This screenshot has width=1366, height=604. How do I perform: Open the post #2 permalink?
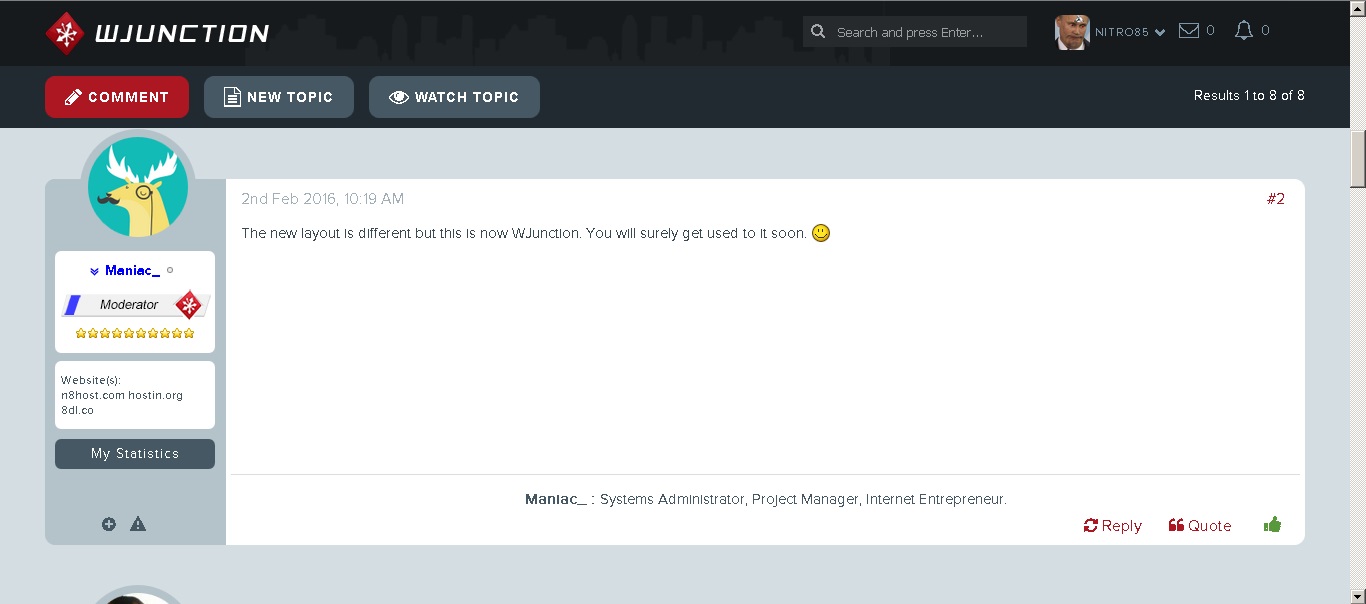pos(1275,199)
